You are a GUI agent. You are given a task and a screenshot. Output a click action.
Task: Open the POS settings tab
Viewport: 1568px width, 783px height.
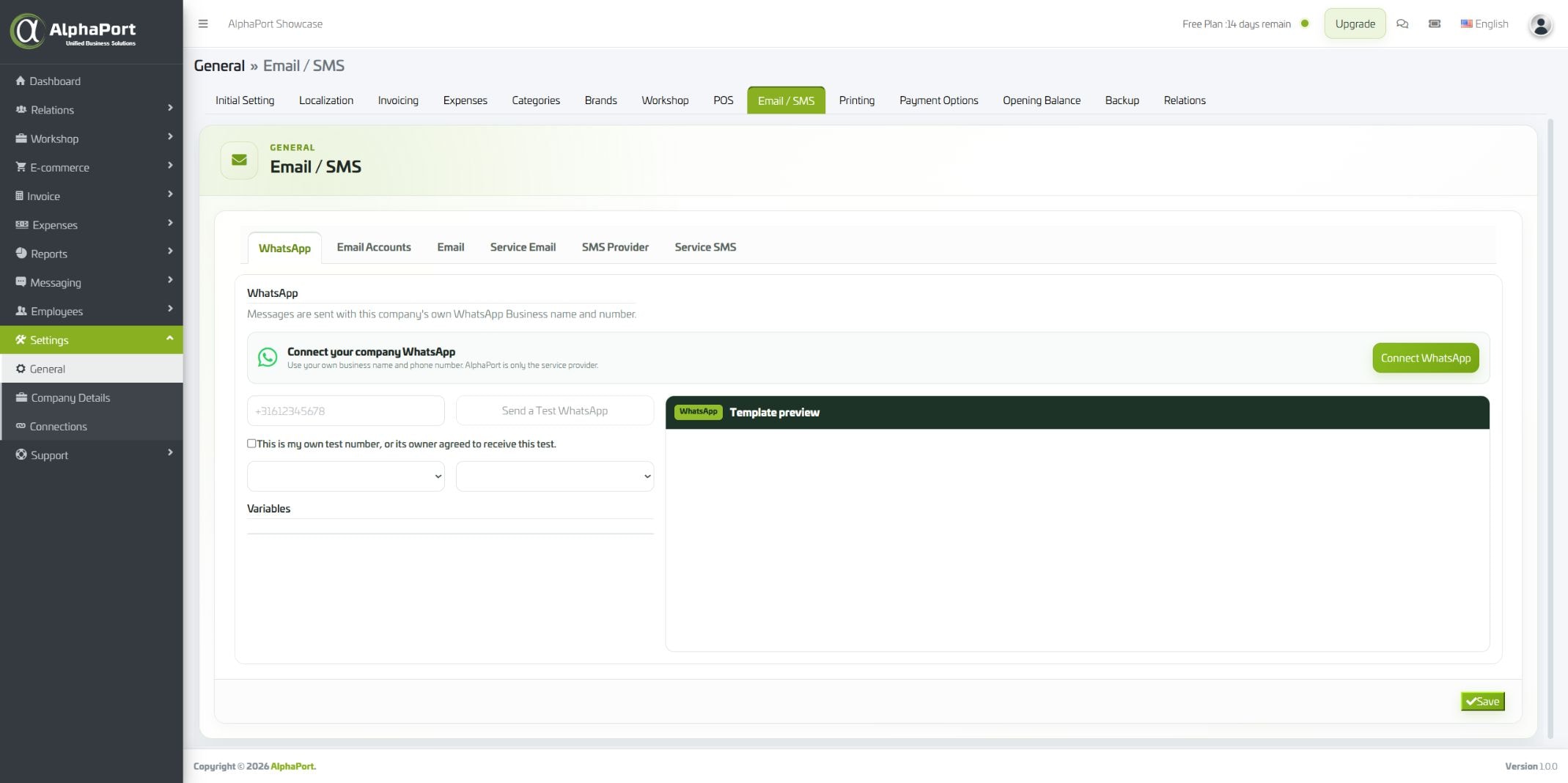tap(724, 100)
